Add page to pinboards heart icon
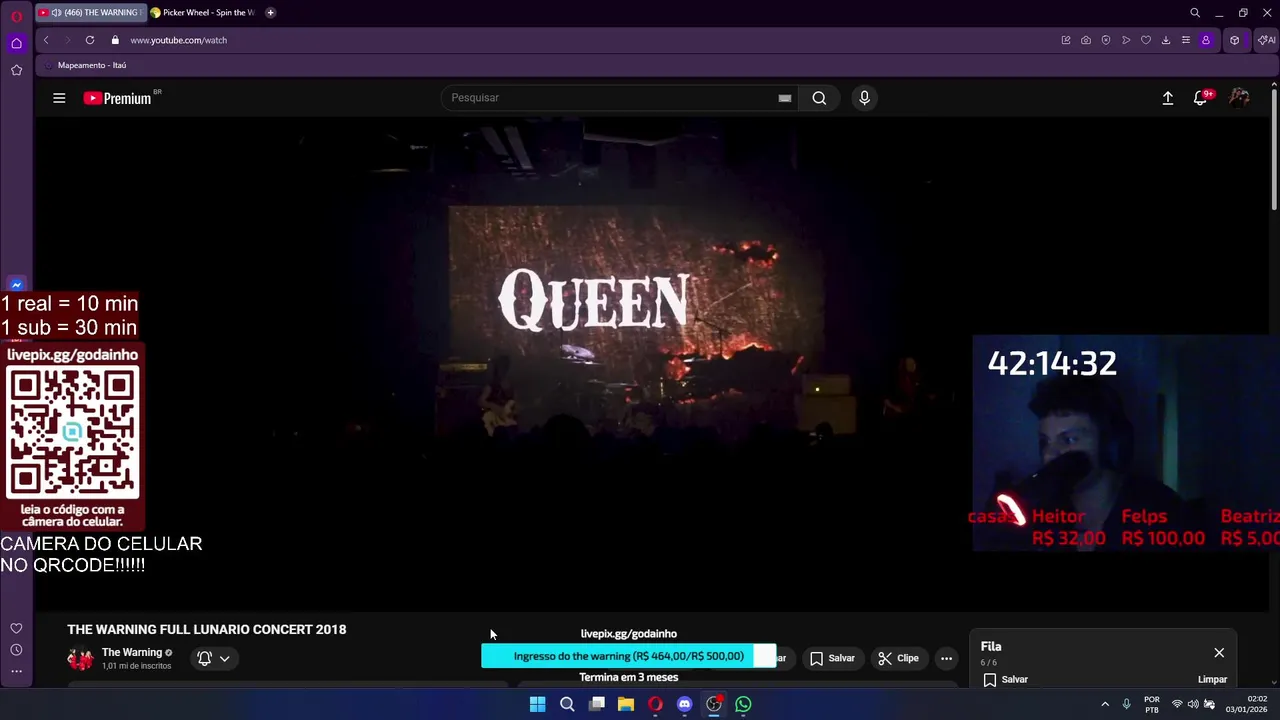The width and height of the screenshot is (1280, 720). coord(1146,40)
